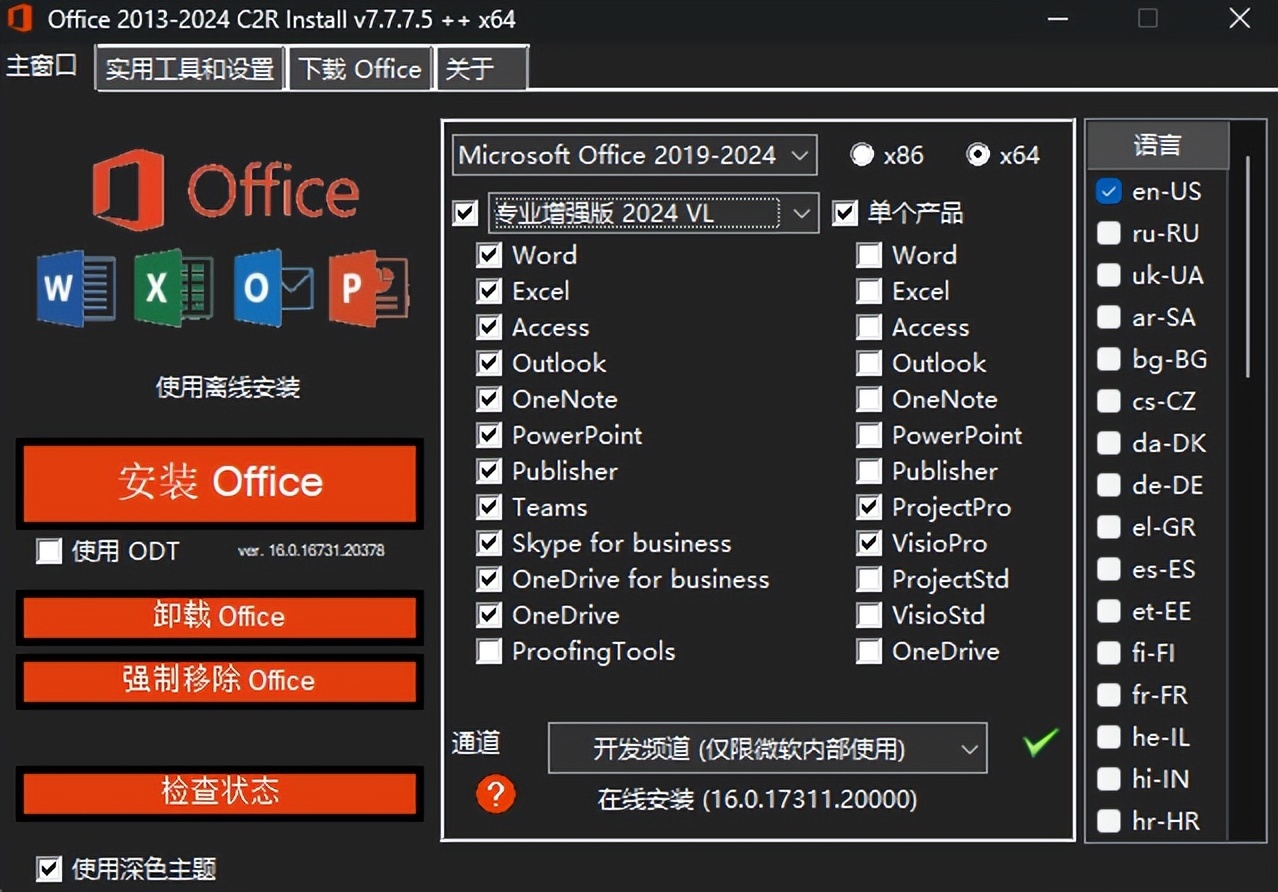Switch to 实用工具和设置 tab
The image size is (1278, 892).
(x=190, y=69)
